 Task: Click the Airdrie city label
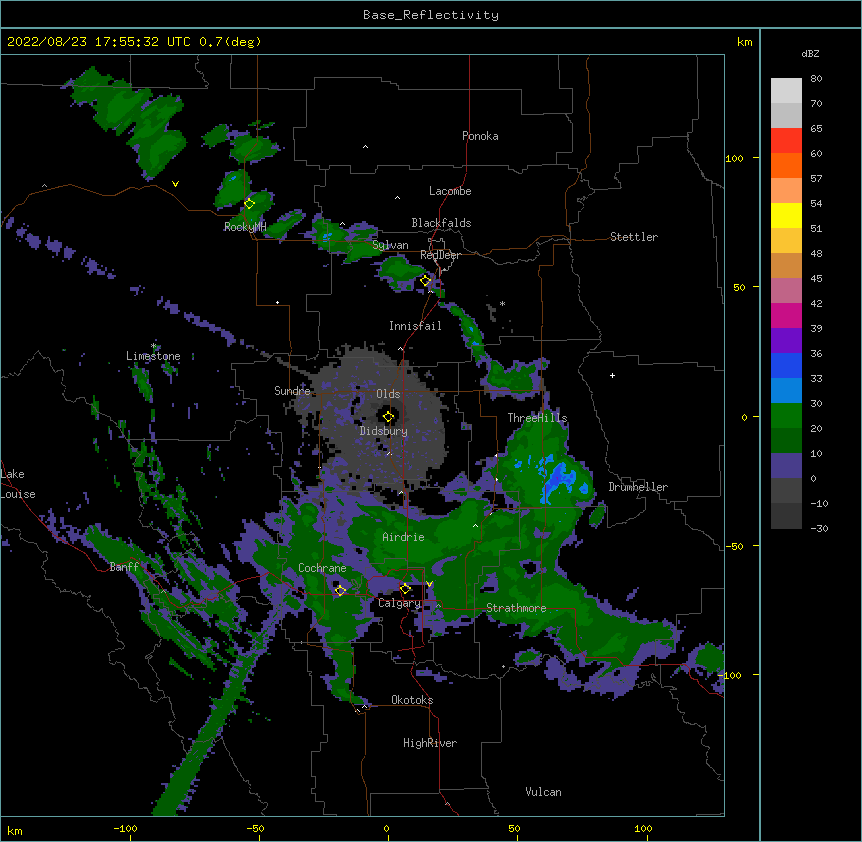[x=404, y=537]
